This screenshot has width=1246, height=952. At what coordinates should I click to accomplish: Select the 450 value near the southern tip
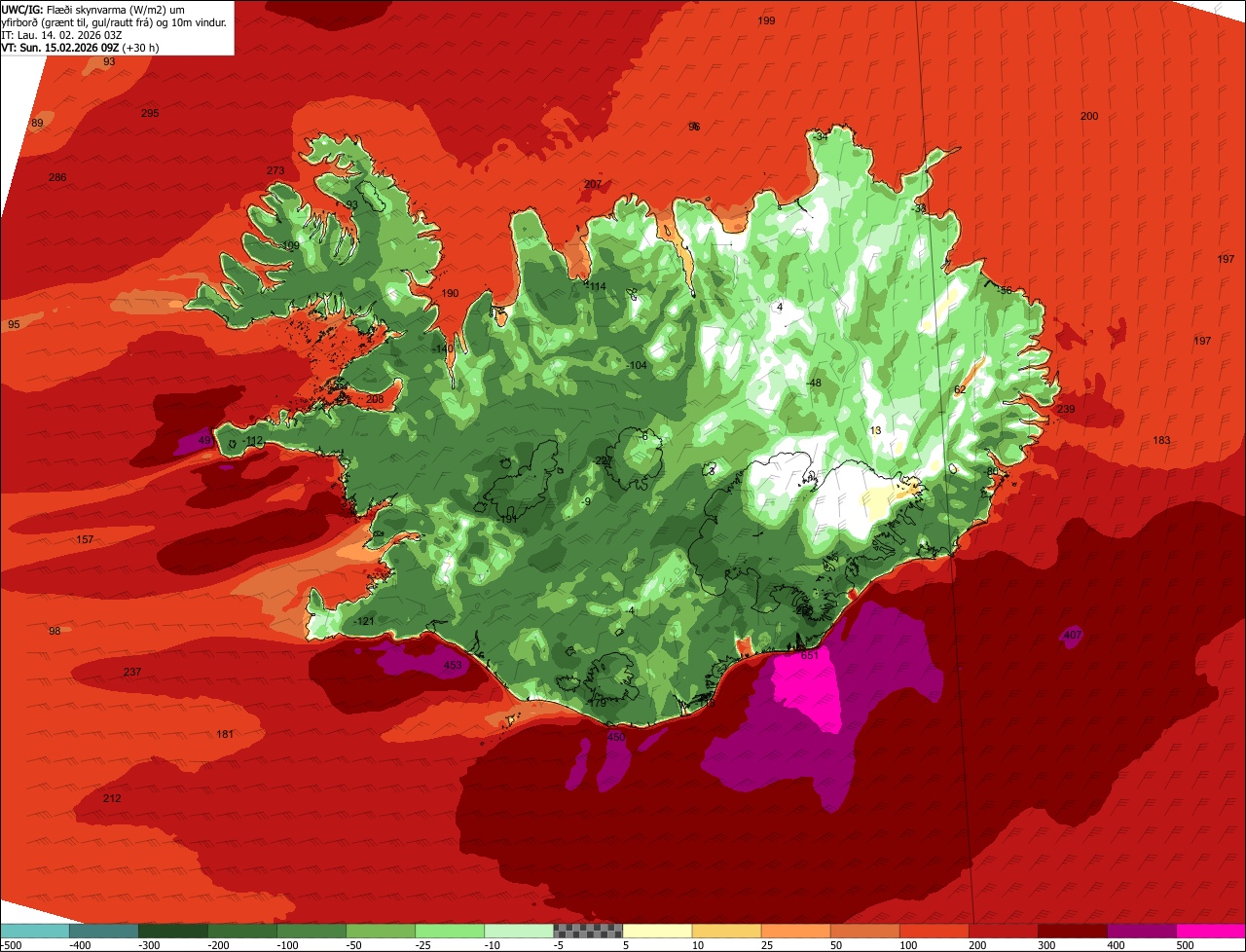[616, 737]
